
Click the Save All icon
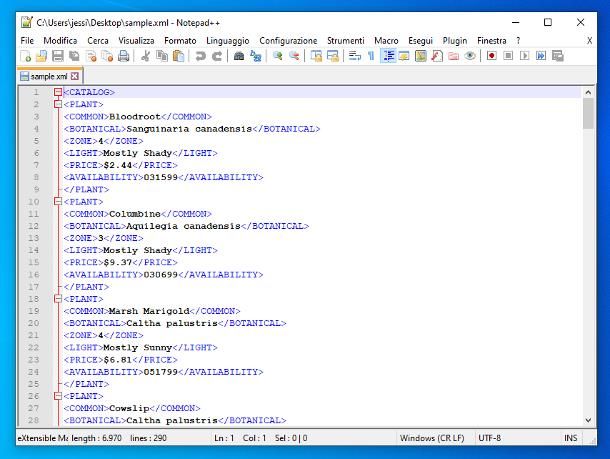coord(74,56)
